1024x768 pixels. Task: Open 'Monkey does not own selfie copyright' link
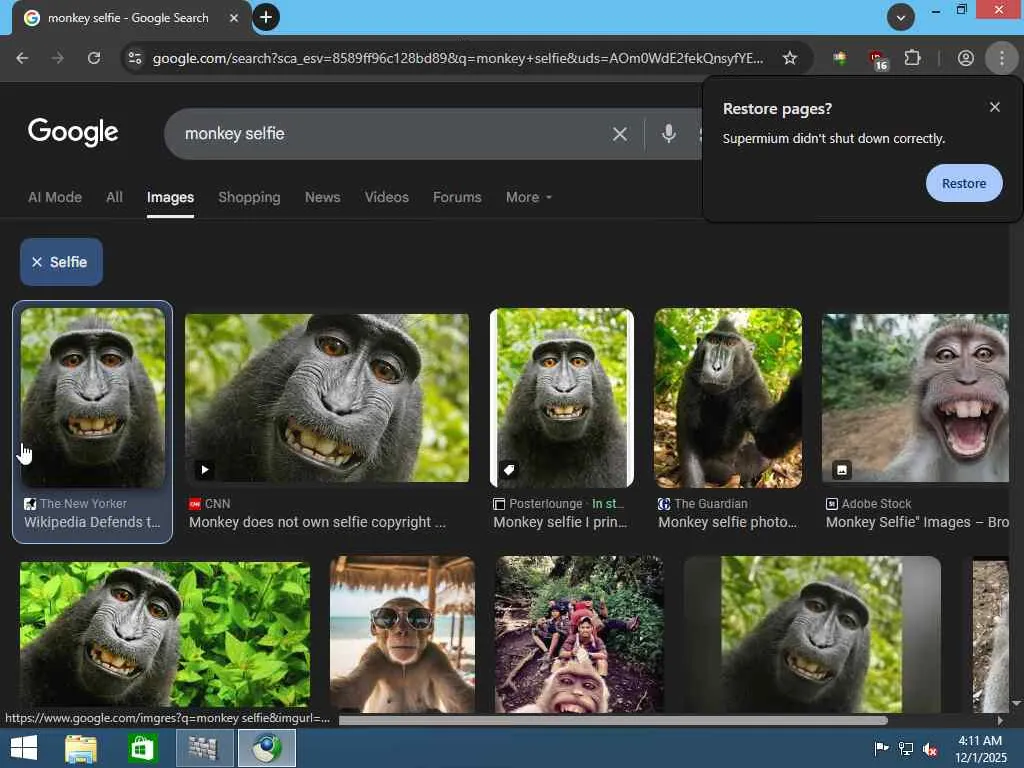point(317,522)
